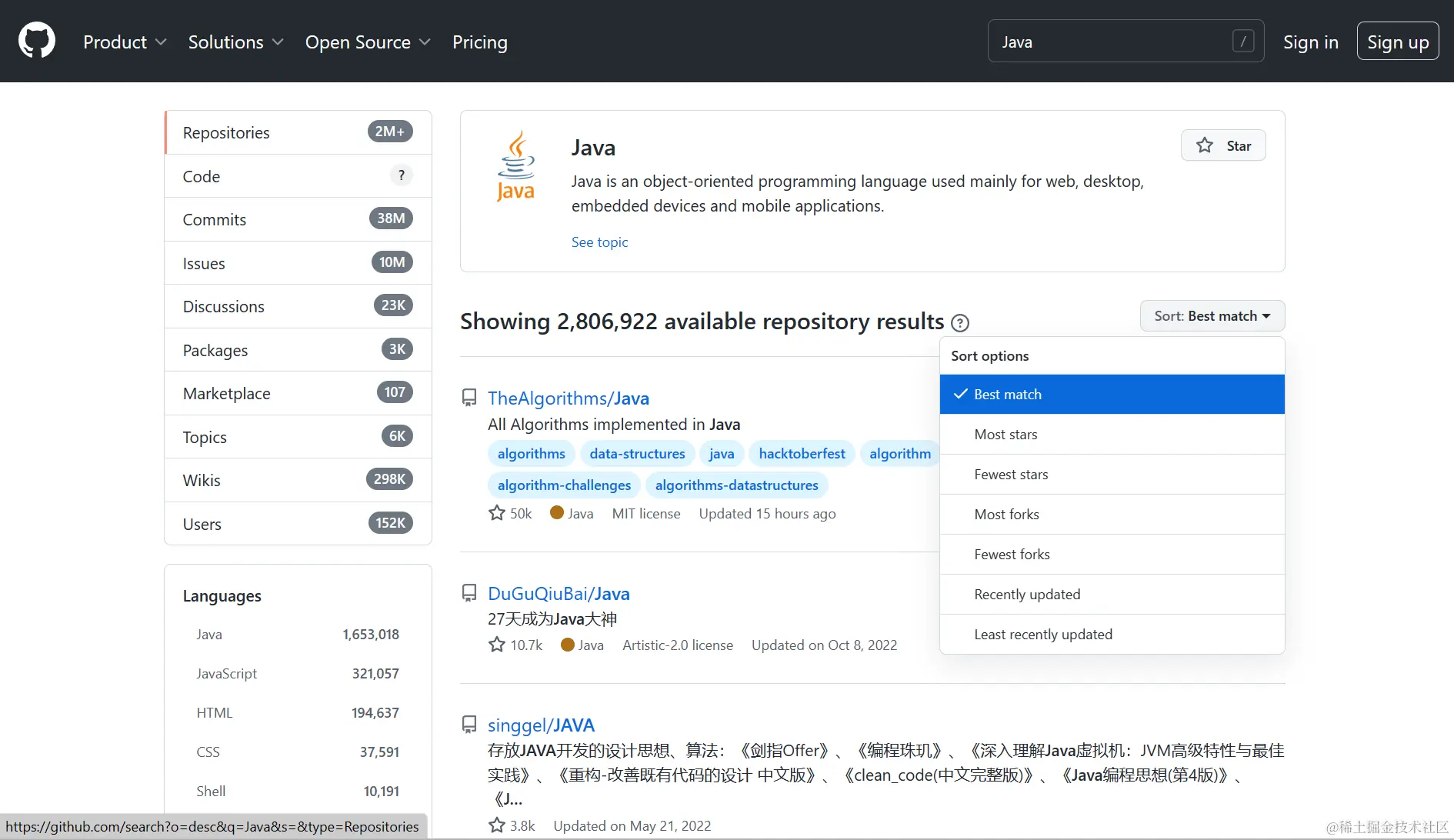Filter results by HTML language

coord(298,713)
